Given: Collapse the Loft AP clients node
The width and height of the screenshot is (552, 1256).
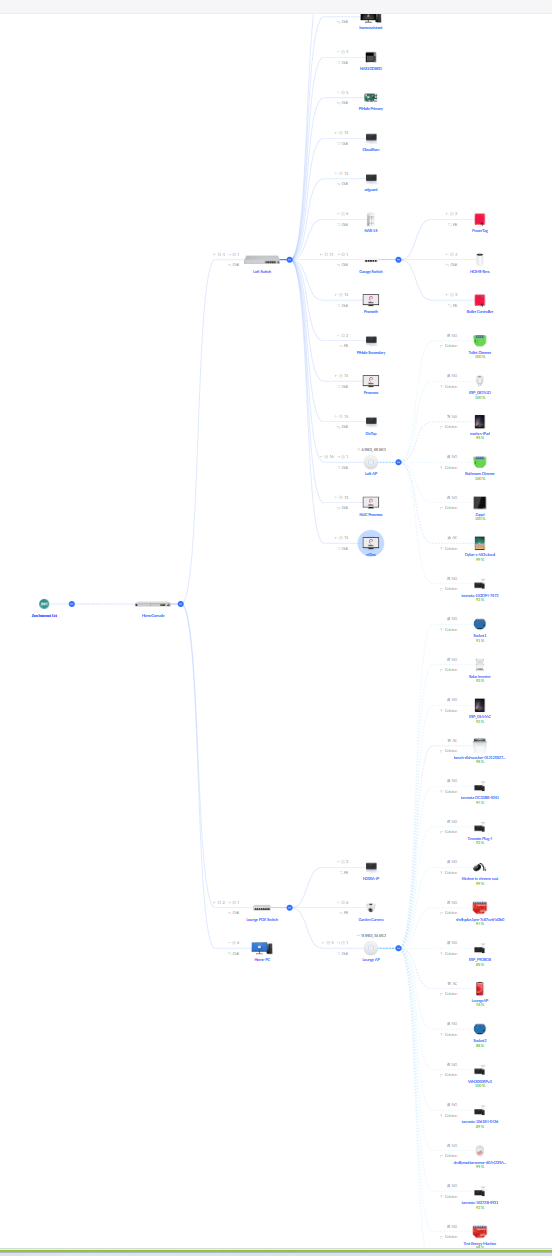Looking at the screenshot, I should click(398, 462).
